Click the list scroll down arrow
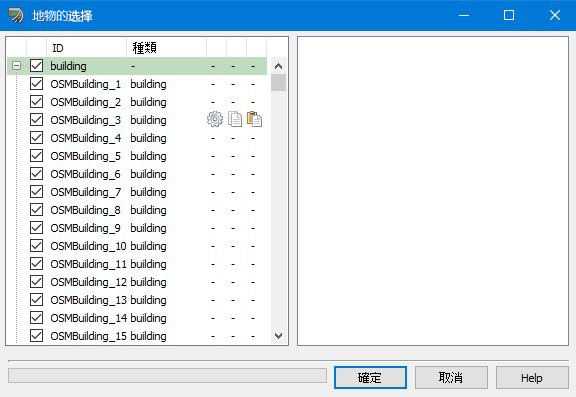 point(278,336)
